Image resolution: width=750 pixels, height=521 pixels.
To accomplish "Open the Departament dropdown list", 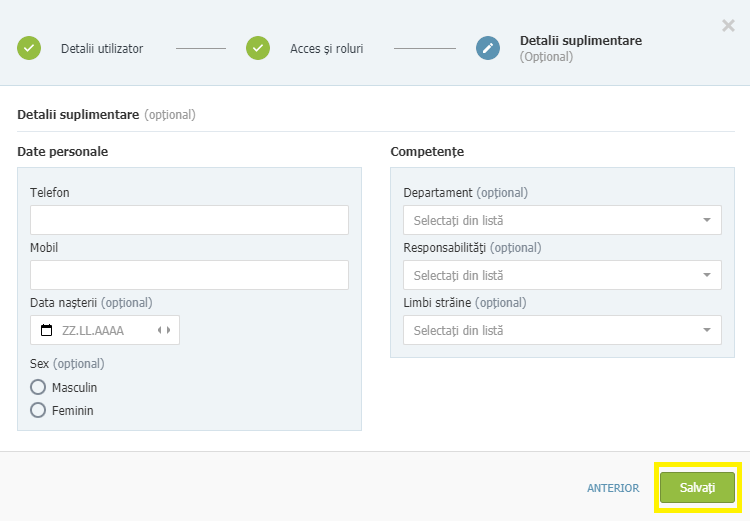I will [562, 220].
